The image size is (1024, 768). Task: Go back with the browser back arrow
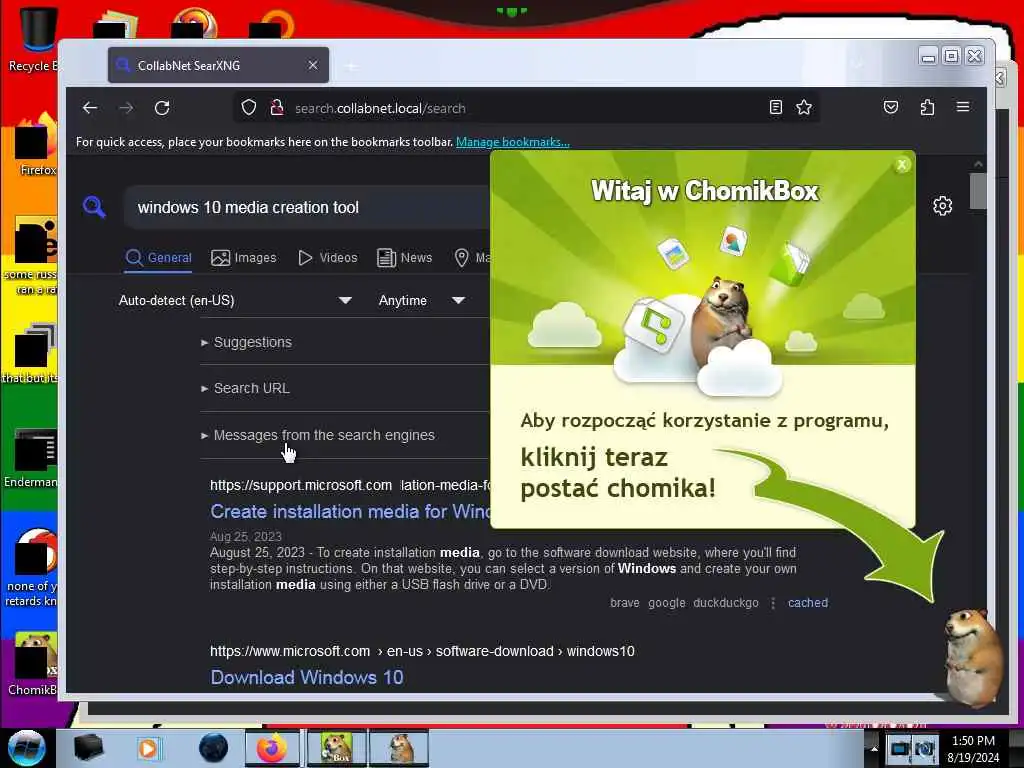pyautogui.click(x=90, y=108)
